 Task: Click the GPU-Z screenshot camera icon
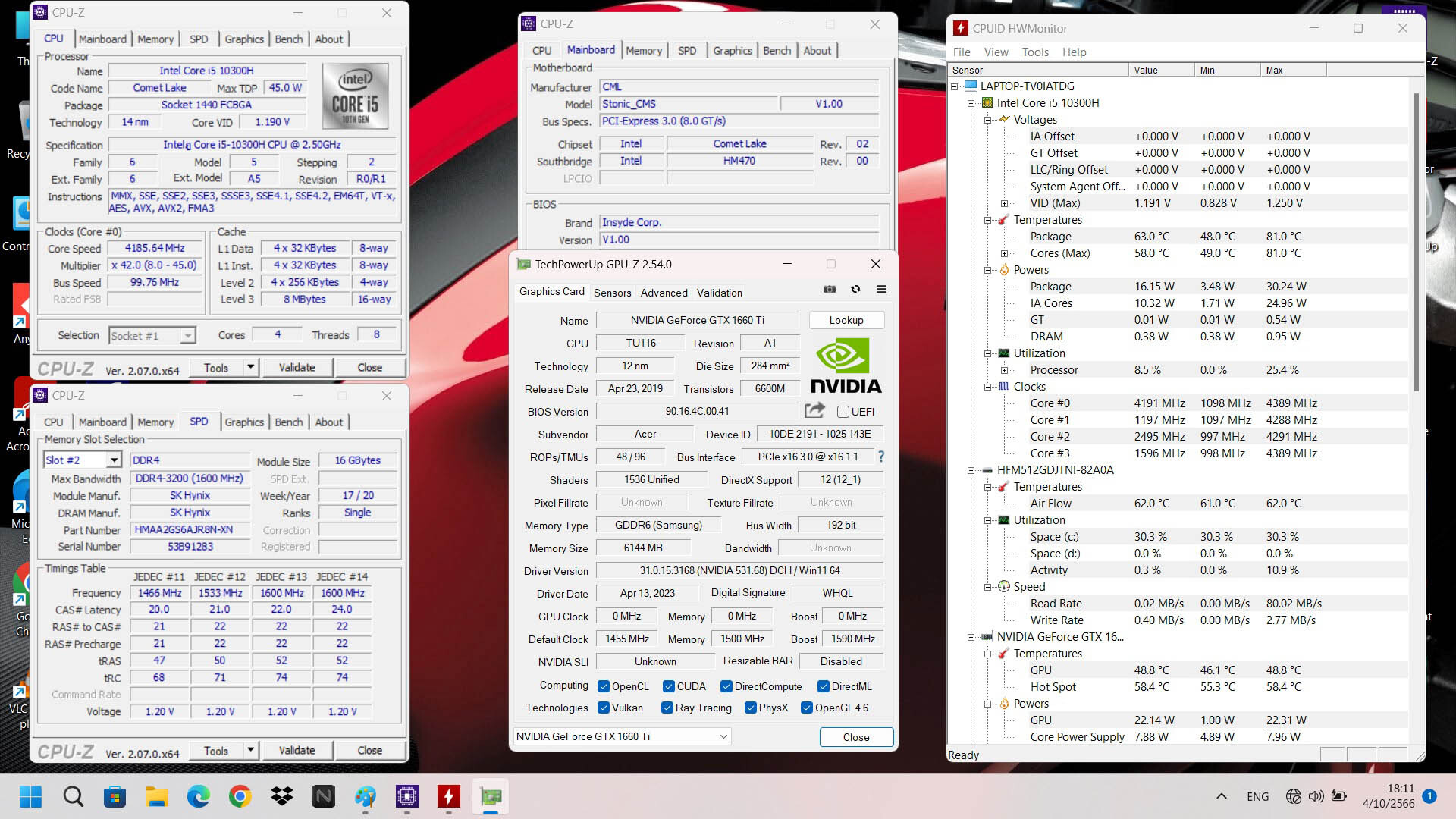(x=830, y=289)
